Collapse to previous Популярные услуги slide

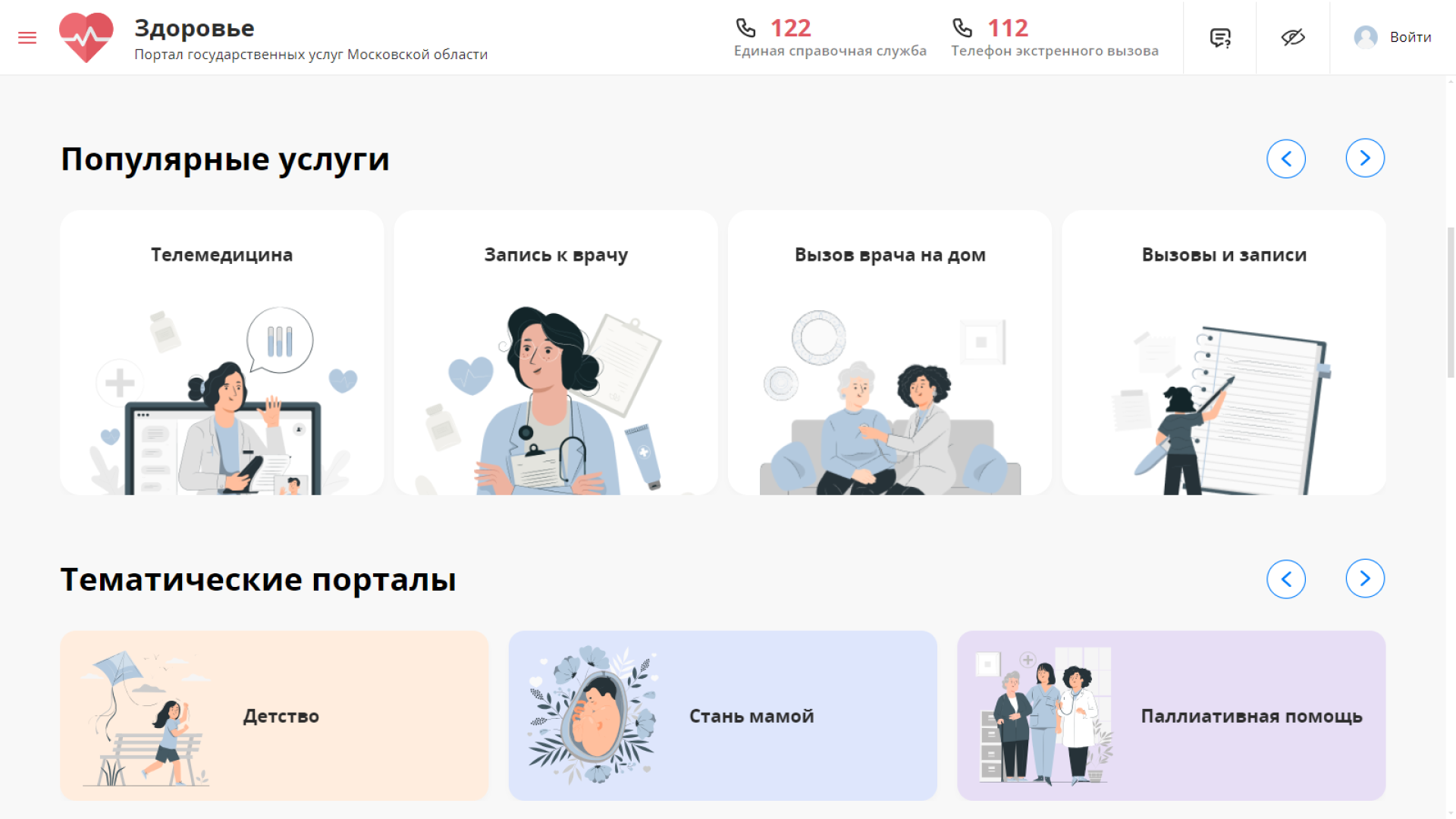click(x=1286, y=158)
